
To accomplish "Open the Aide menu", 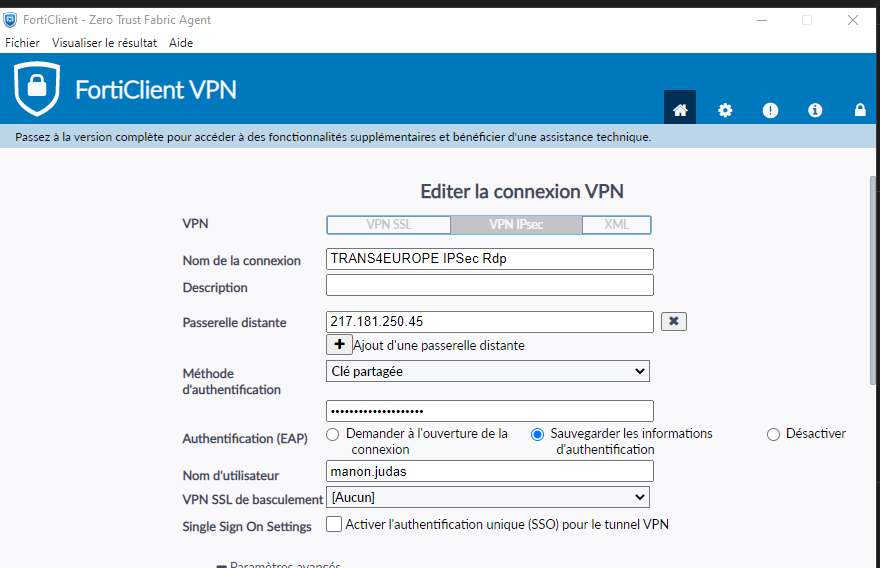I will coord(181,43).
